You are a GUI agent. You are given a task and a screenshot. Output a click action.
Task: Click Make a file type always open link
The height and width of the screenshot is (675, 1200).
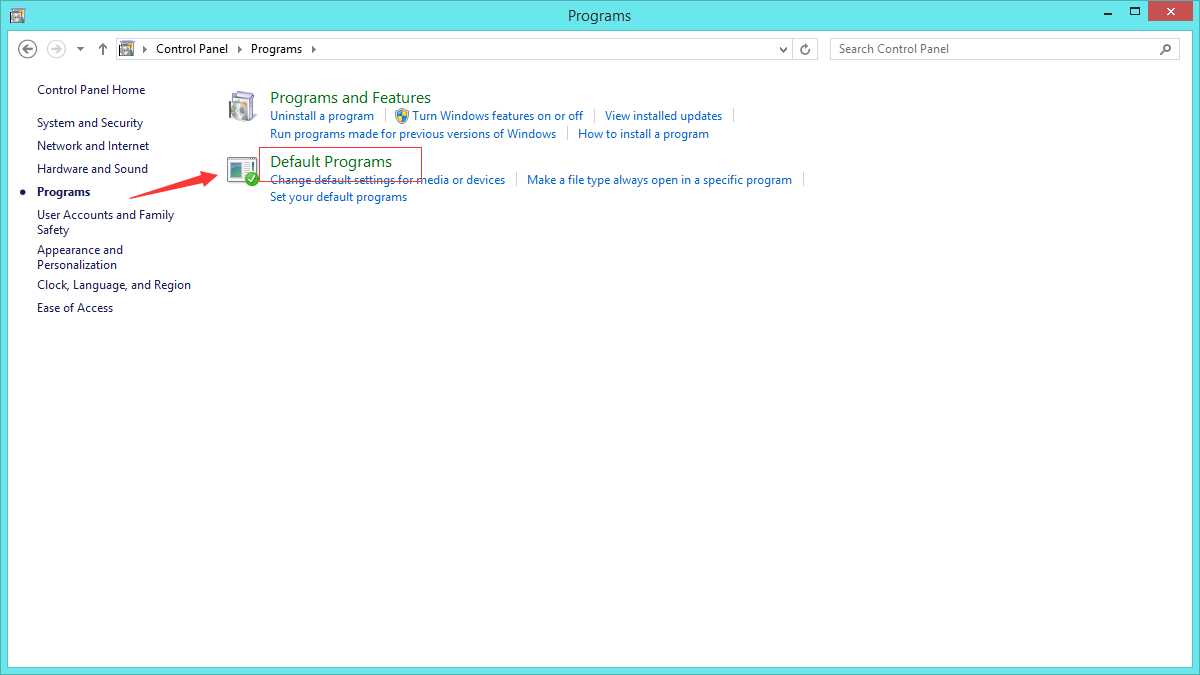coord(659,180)
